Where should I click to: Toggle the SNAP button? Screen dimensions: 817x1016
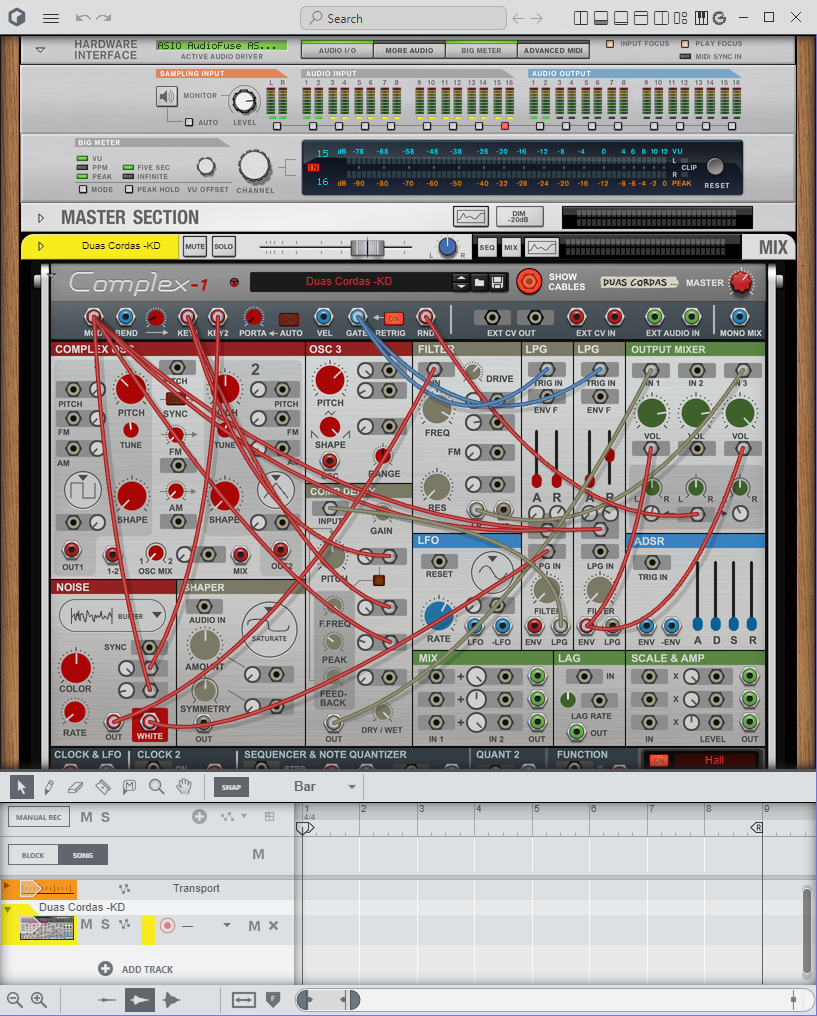[x=231, y=787]
